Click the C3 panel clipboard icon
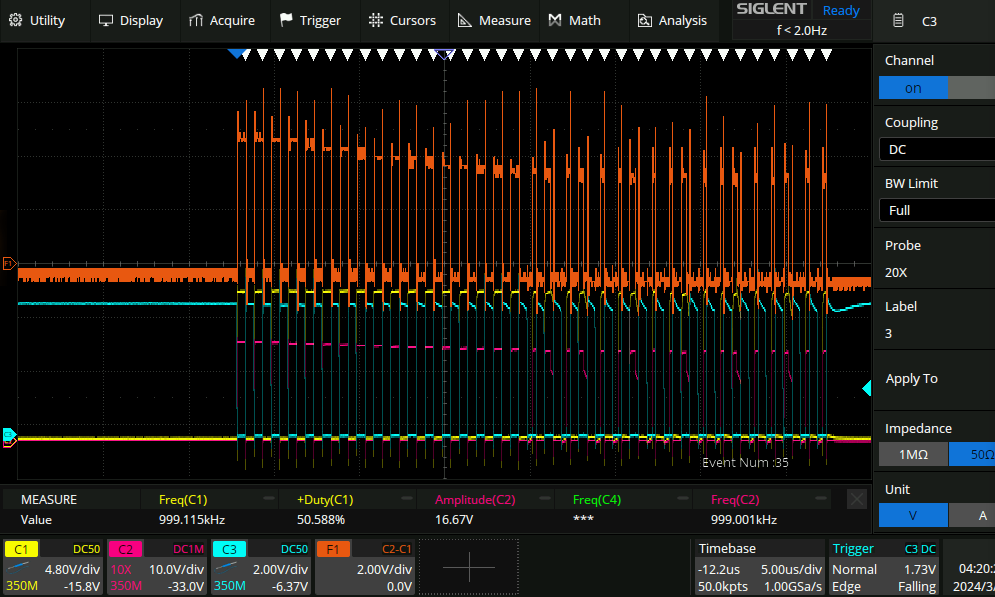Image resolution: width=995 pixels, height=597 pixels. pos(899,20)
